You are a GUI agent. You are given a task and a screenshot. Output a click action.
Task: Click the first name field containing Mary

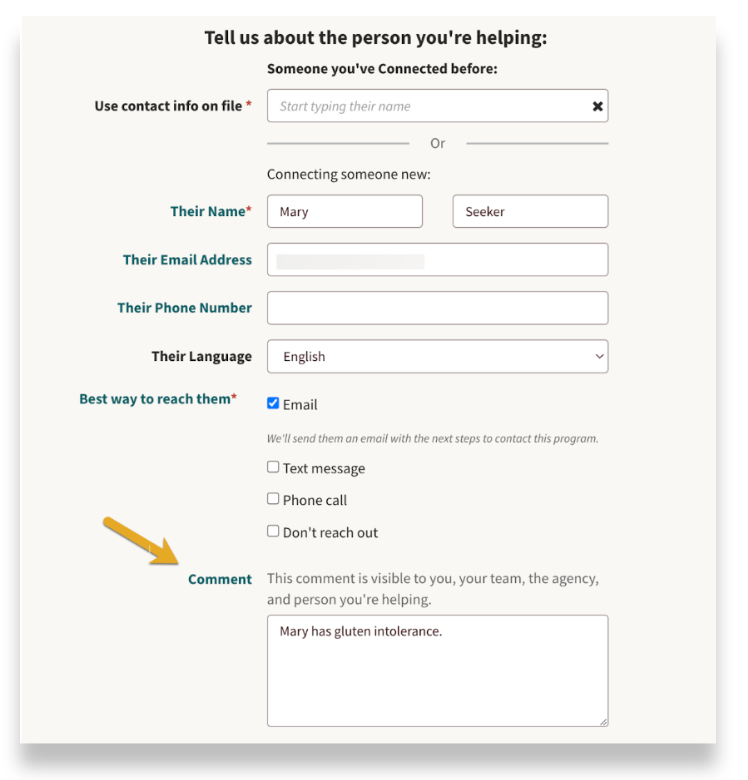tap(345, 212)
